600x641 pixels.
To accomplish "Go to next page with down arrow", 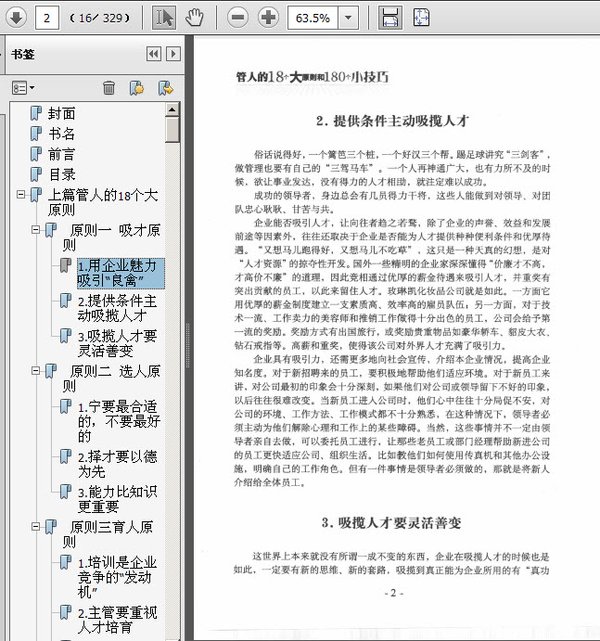I will click(x=16, y=18).
